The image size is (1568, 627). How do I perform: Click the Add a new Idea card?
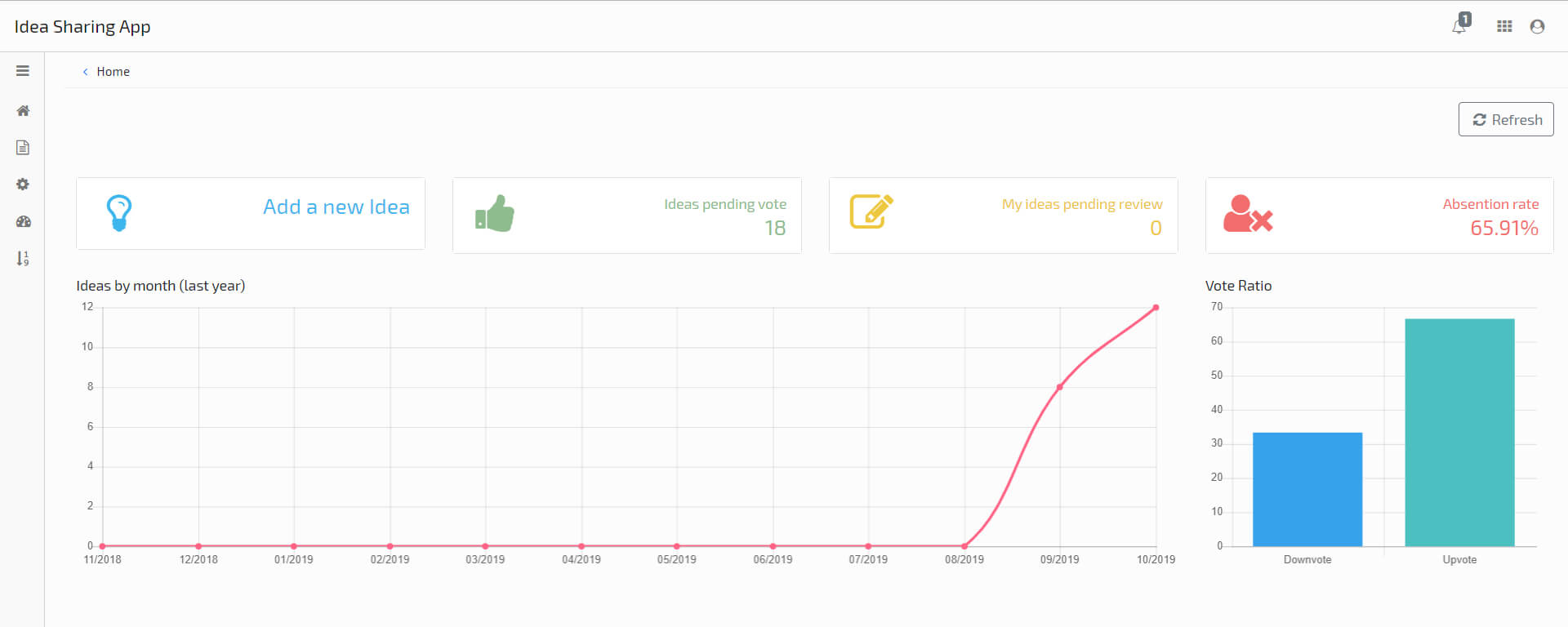(251, 214)
